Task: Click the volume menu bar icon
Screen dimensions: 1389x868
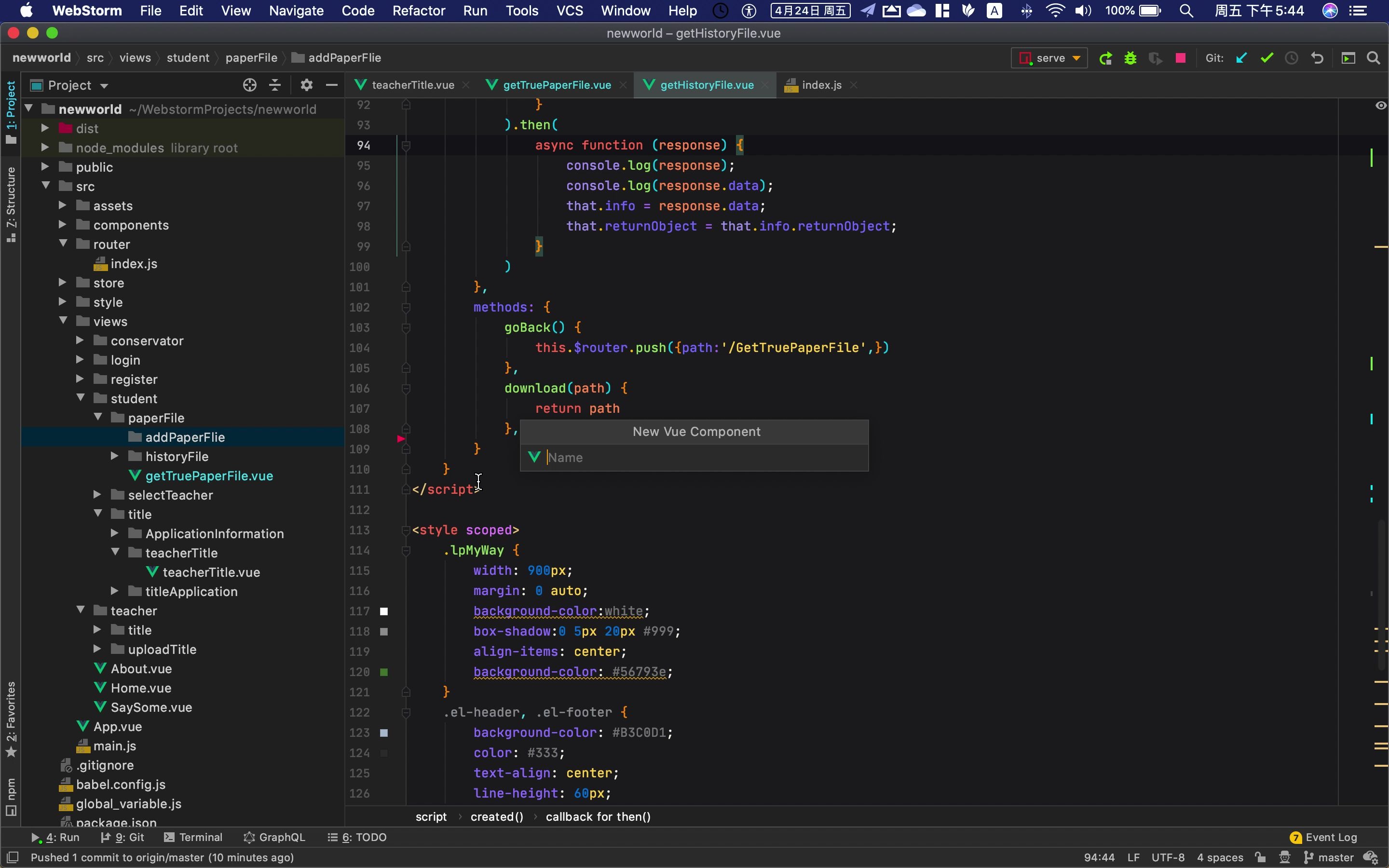Action: [x=1083, y=11]
